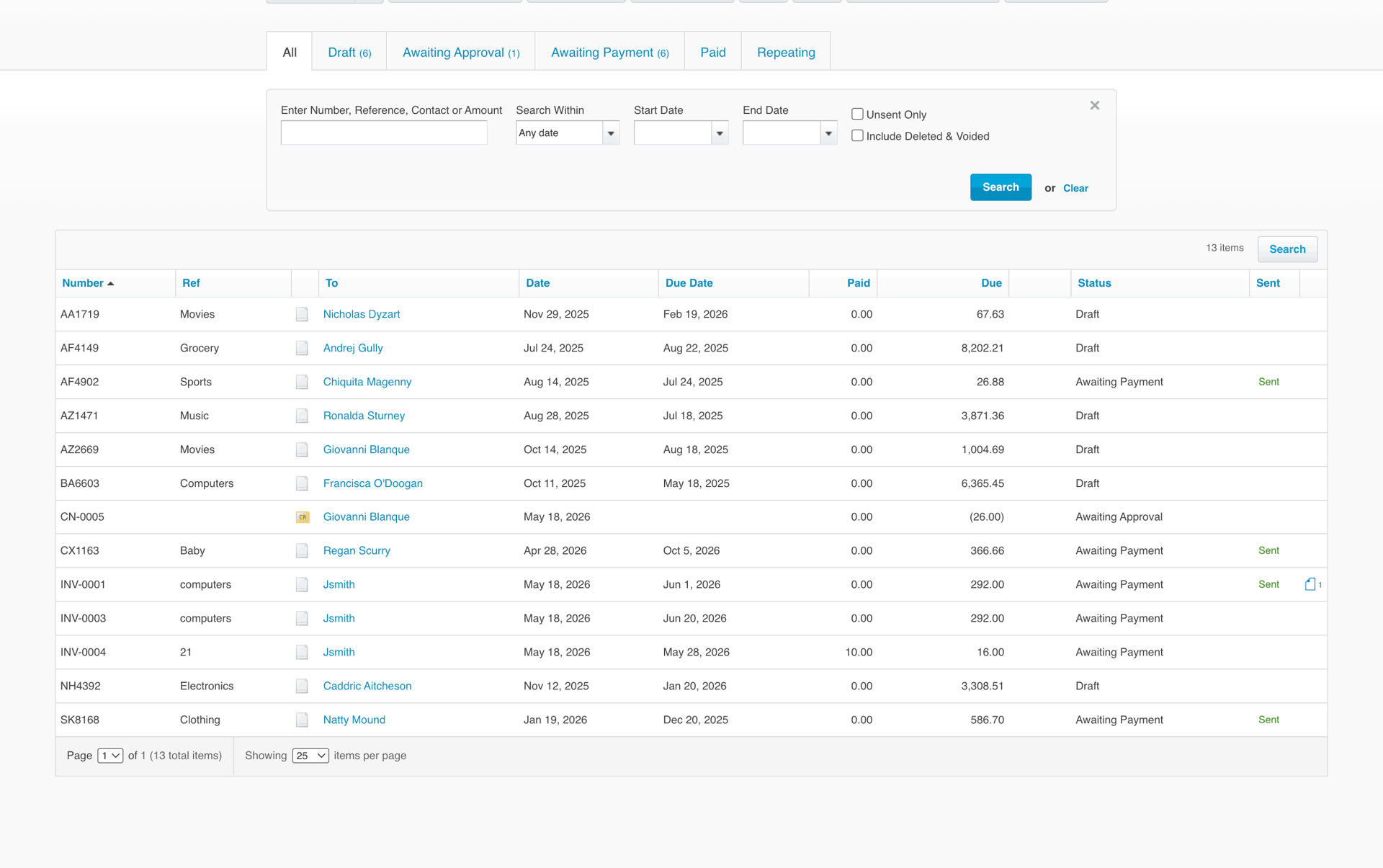Click the blue Search button
This screenshot has height=868, width=1383.
[1001, 187]
